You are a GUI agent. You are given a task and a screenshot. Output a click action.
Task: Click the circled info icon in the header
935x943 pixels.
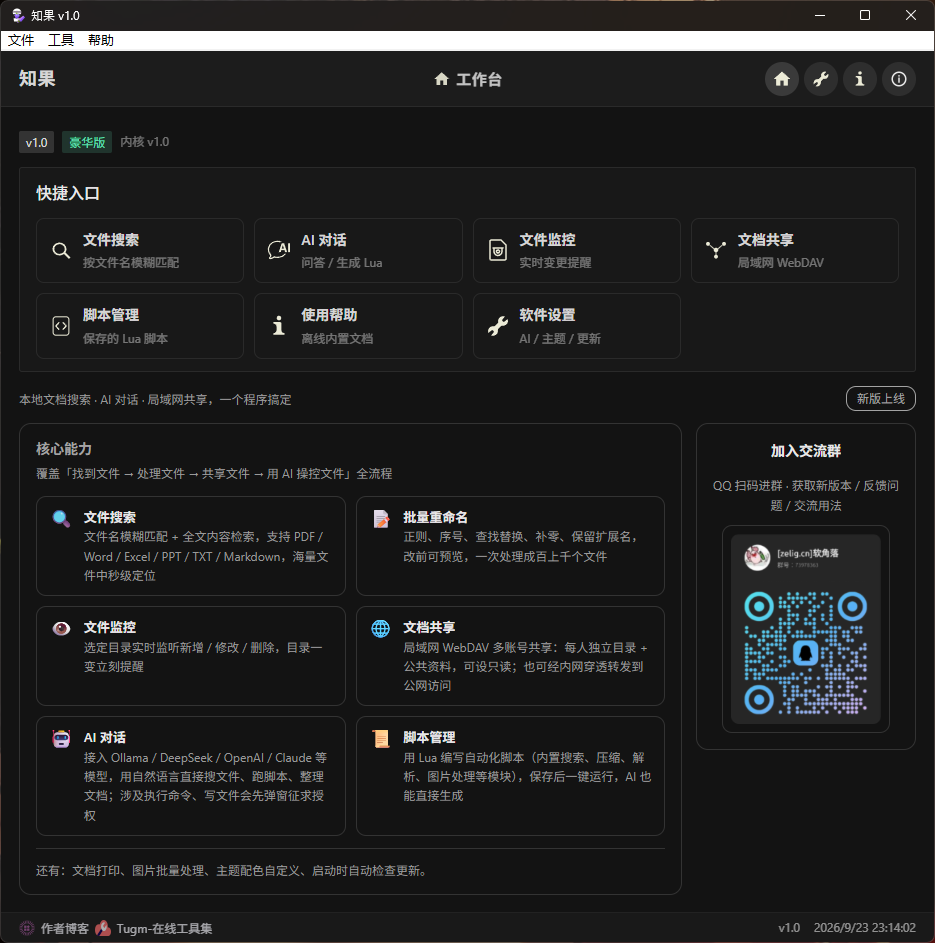click(x=898, y=79)
